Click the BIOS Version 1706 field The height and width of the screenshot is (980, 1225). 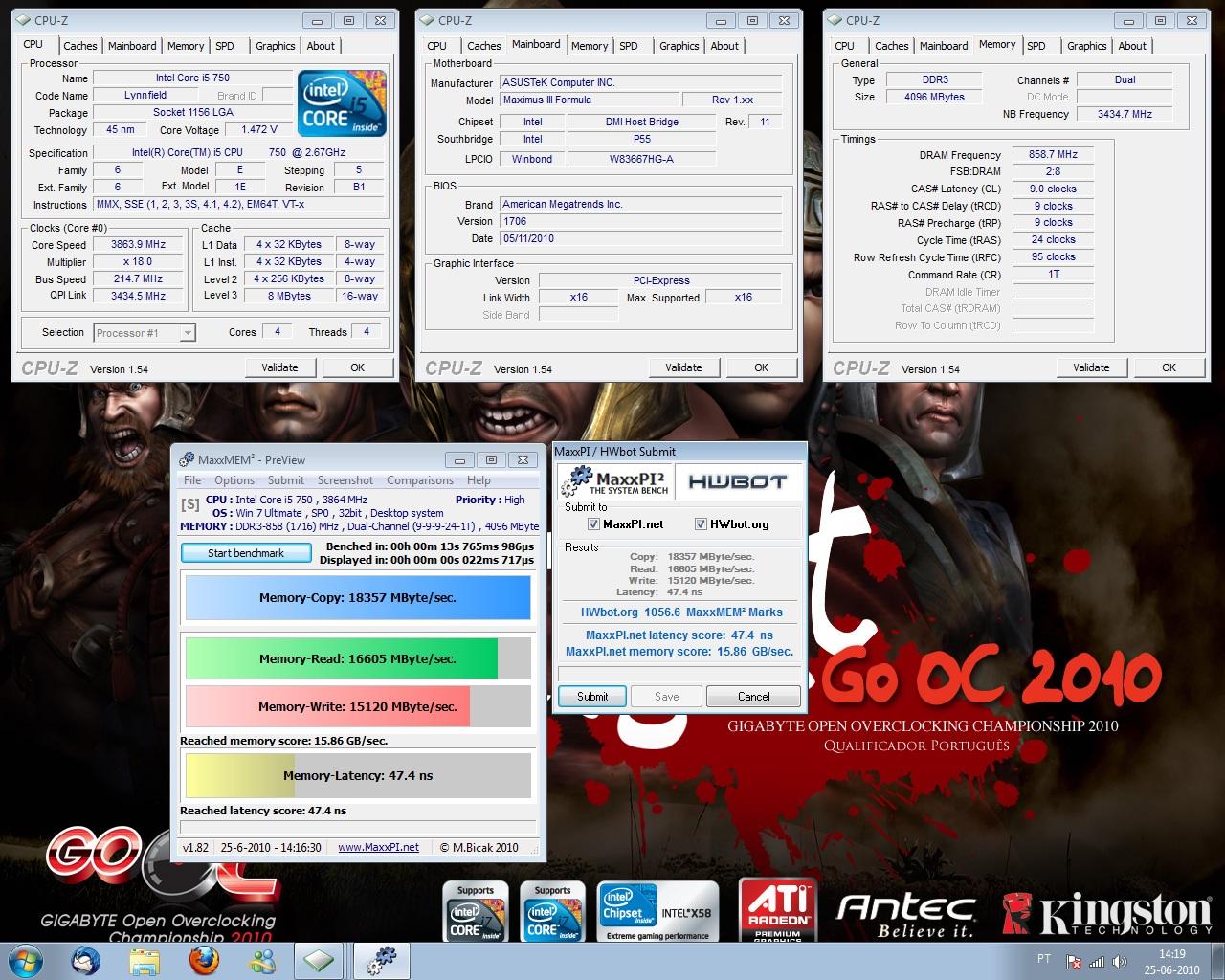pos(641,221)
